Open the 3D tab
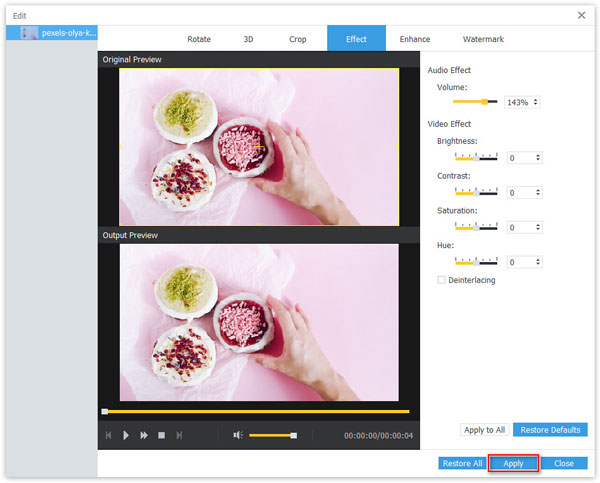600x483 pixels. click(x=248, y=39)
